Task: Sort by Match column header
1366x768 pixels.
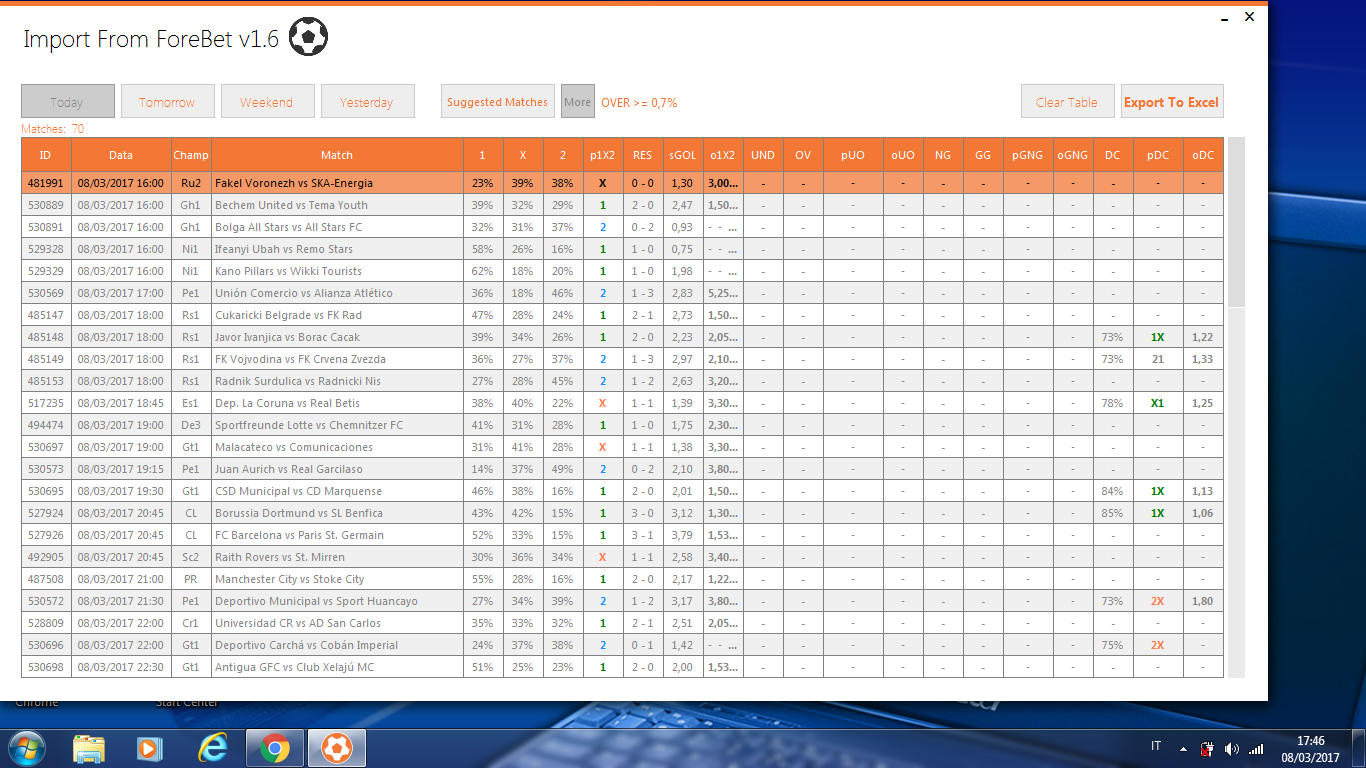Action: (x=337, y=155)
